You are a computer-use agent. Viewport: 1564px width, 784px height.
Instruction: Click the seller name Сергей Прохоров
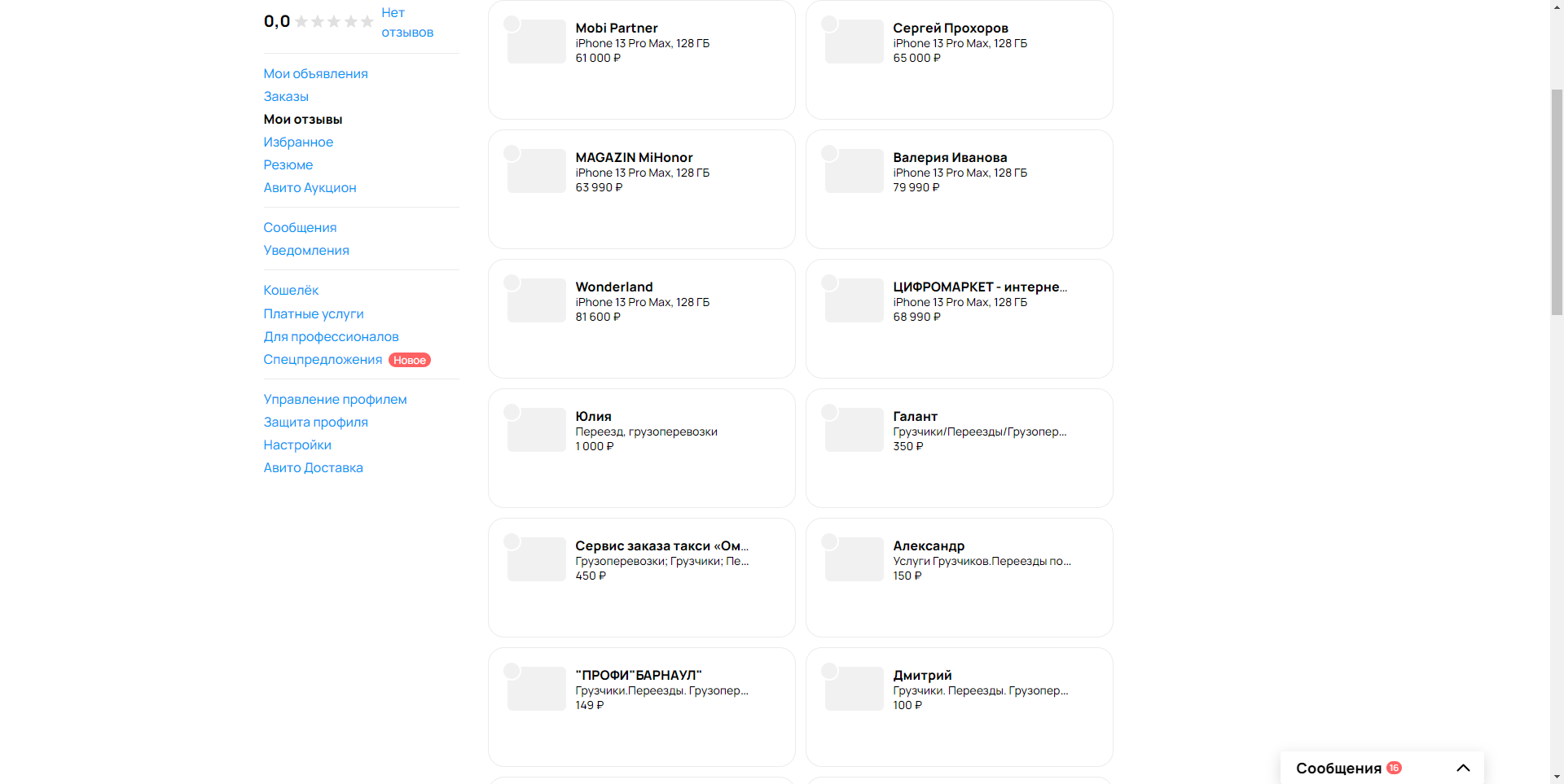pos(951,28)
